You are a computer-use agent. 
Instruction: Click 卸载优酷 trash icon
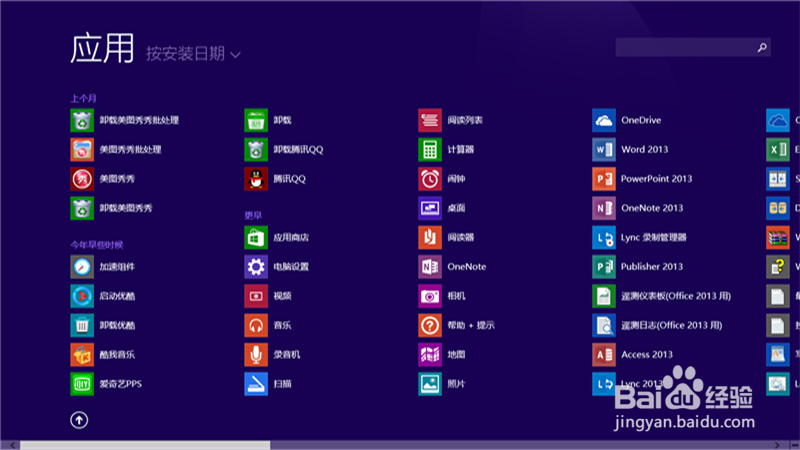click(x=82, y=326)
